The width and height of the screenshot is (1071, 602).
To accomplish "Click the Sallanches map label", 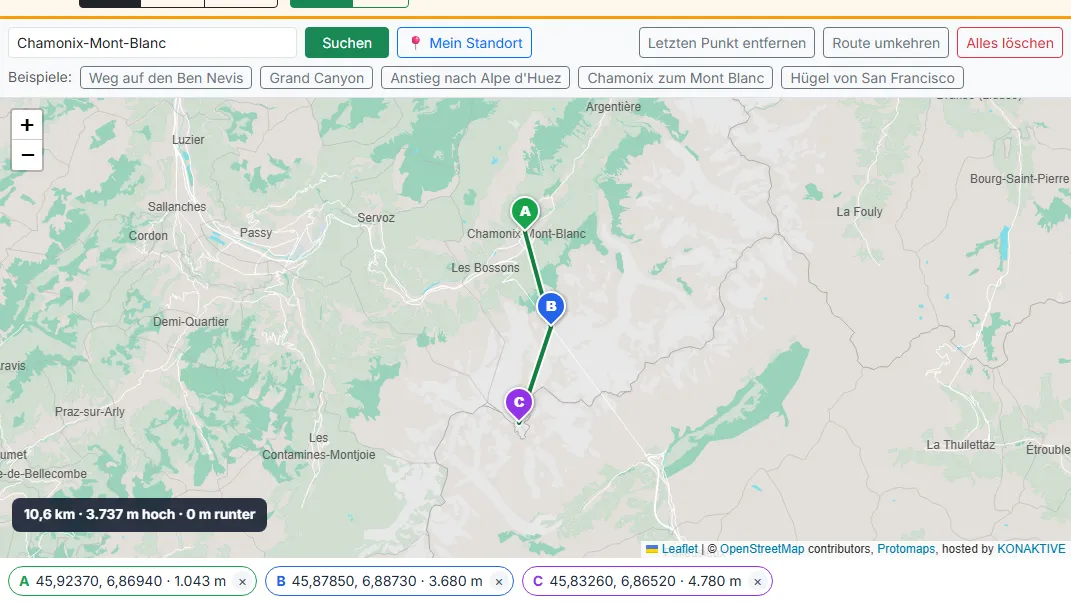I will coord(177,206).
